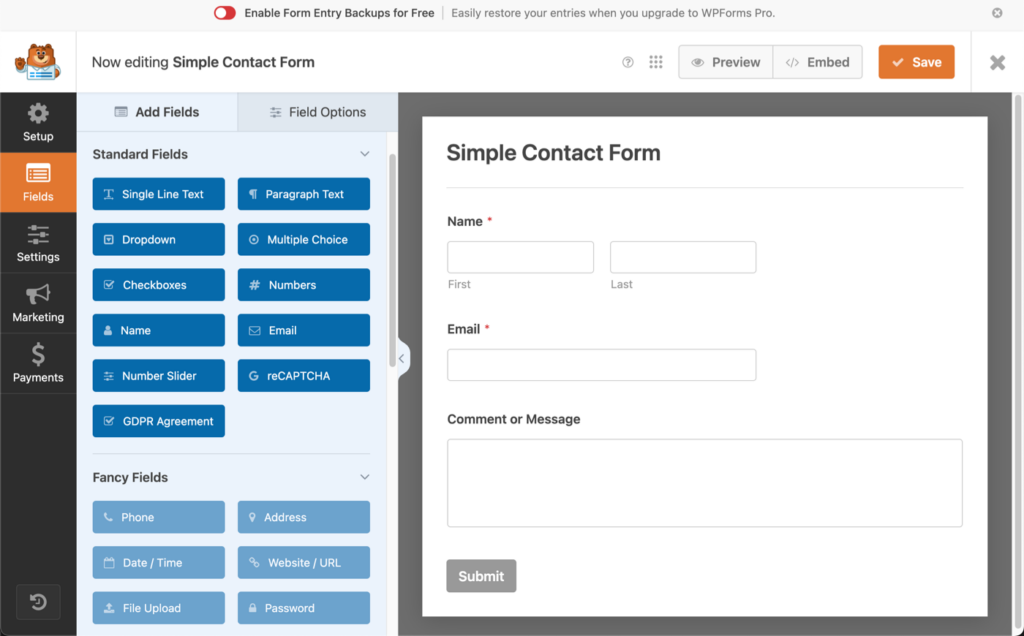Collapse the Fancy Fields section
1024x636 pixels.
[366, 477]
